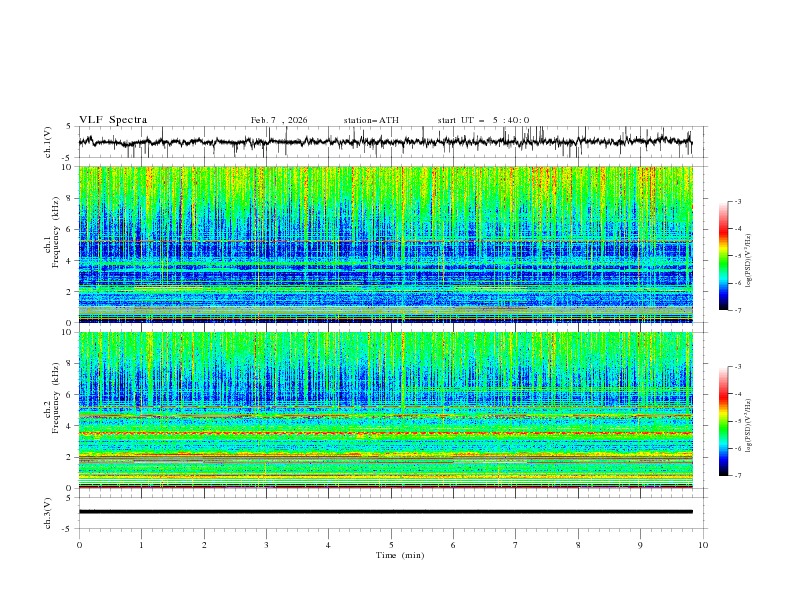
Task: Click the "-7" tick on ch.1 colorbar
Action: 738,311
